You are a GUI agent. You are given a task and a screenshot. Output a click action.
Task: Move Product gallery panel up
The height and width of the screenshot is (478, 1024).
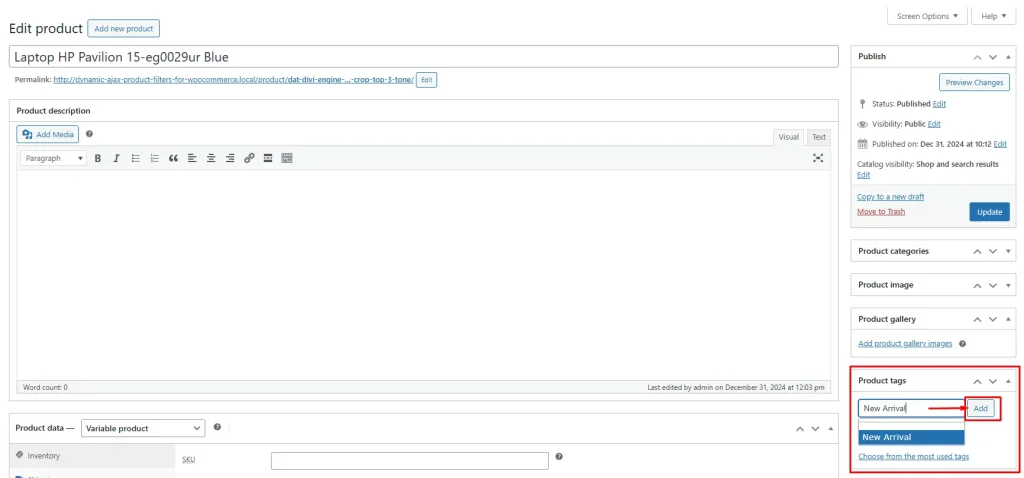point(977,319)
